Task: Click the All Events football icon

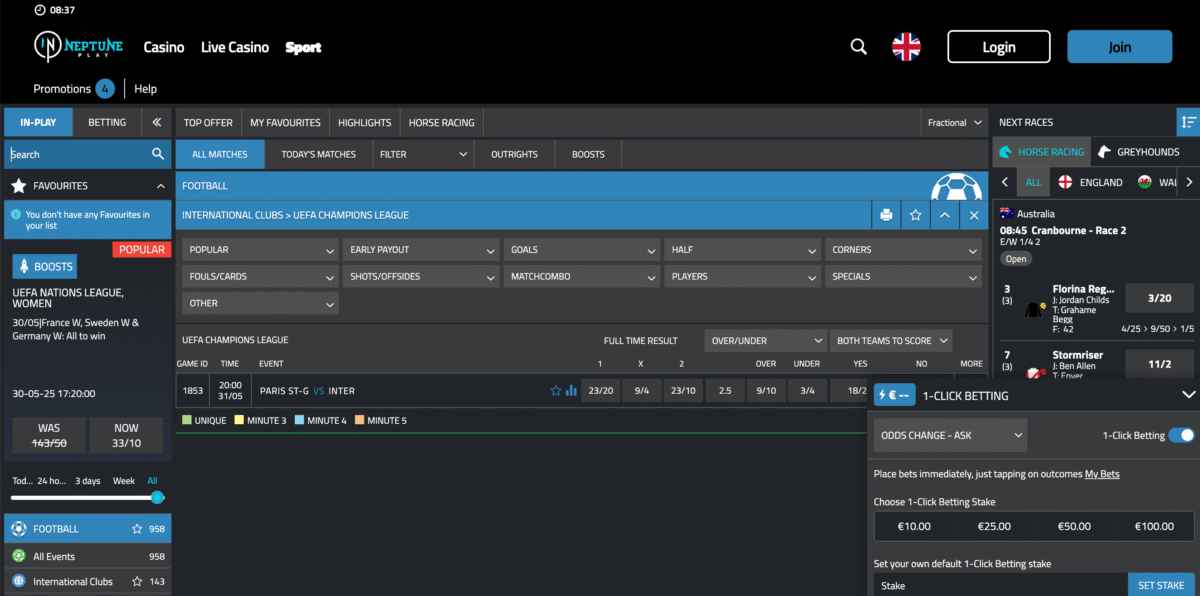Action: coord(19,556)
